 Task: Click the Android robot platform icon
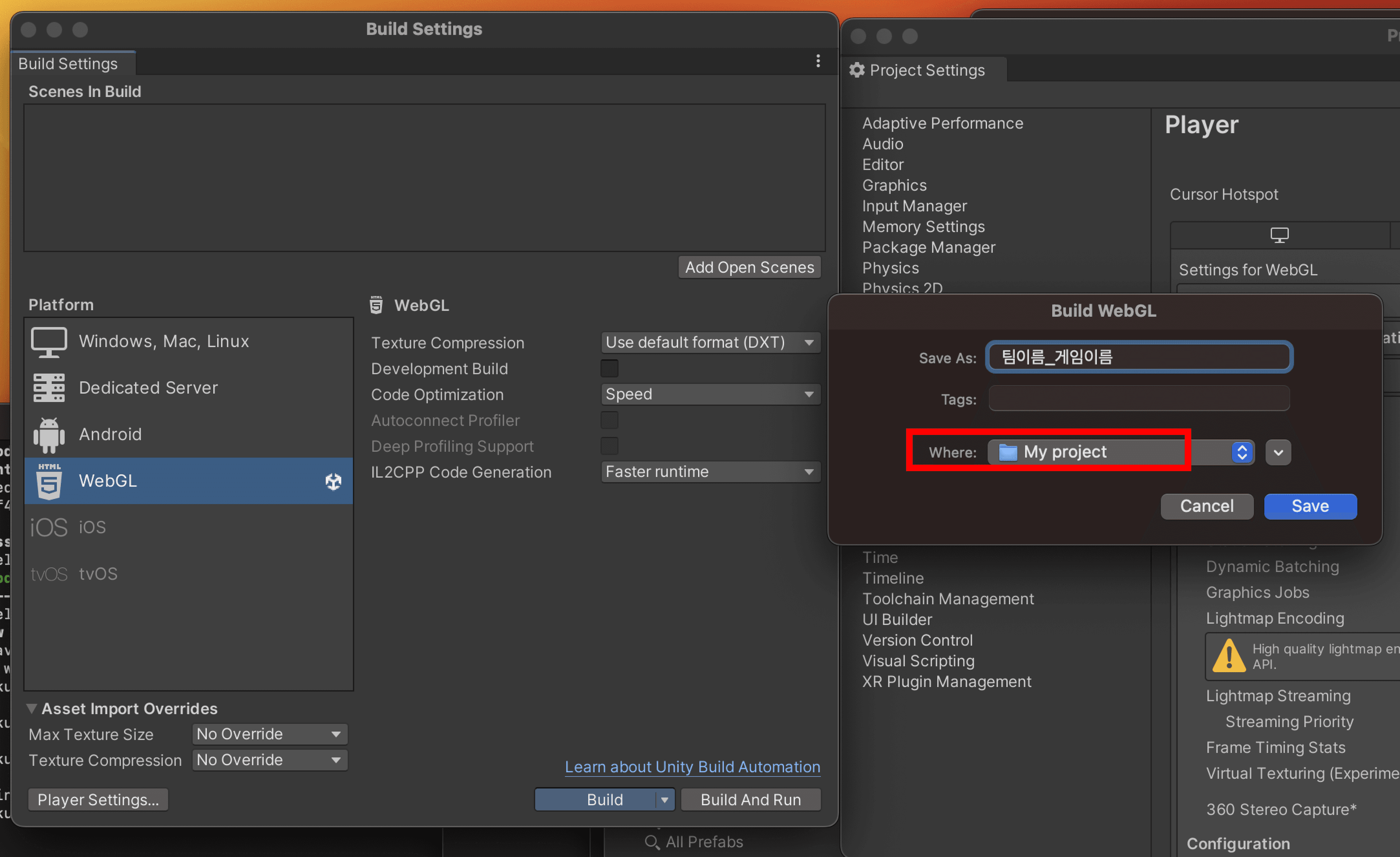49,435
